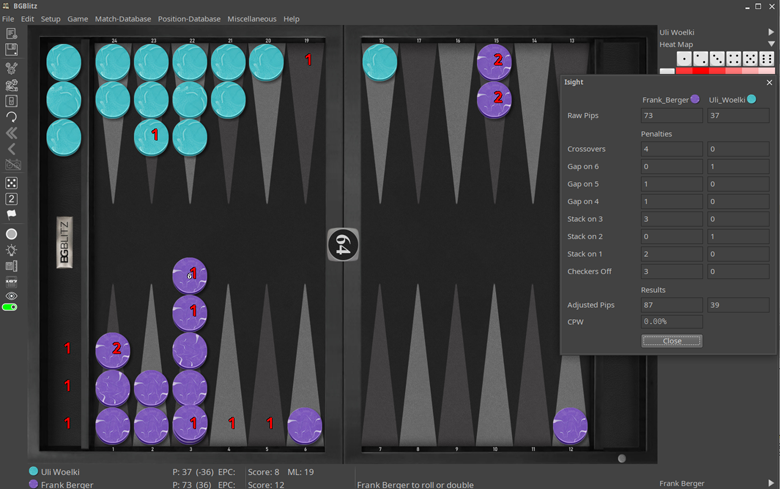
Task: Click the lightbulb hint icon
Action: 11,250
